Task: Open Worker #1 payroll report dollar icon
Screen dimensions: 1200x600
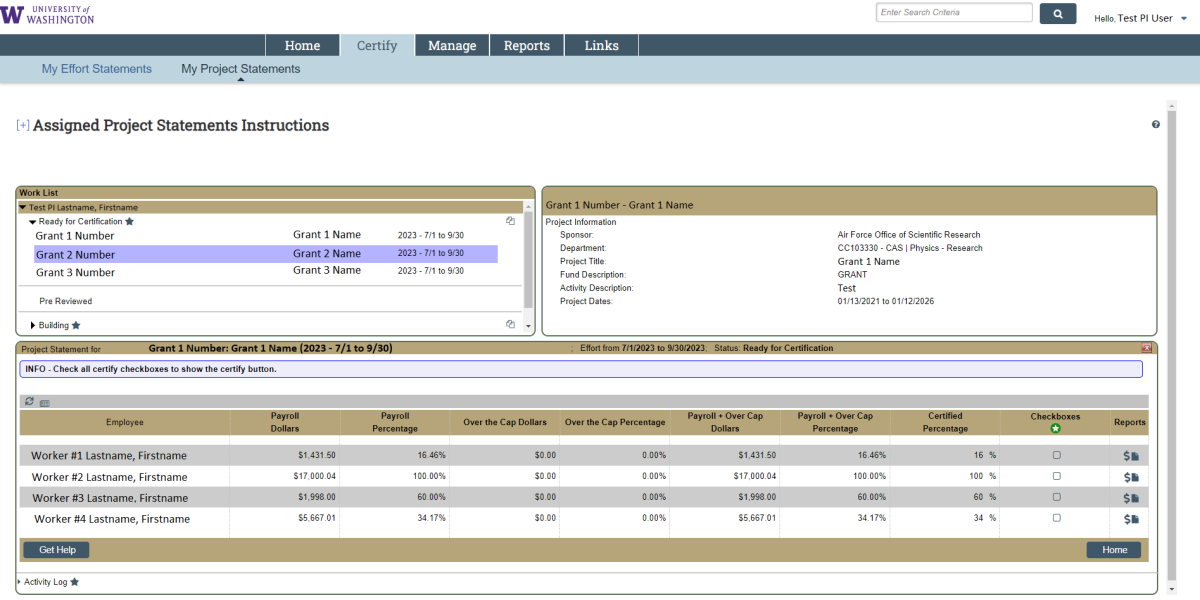Action: [1127, 456]
